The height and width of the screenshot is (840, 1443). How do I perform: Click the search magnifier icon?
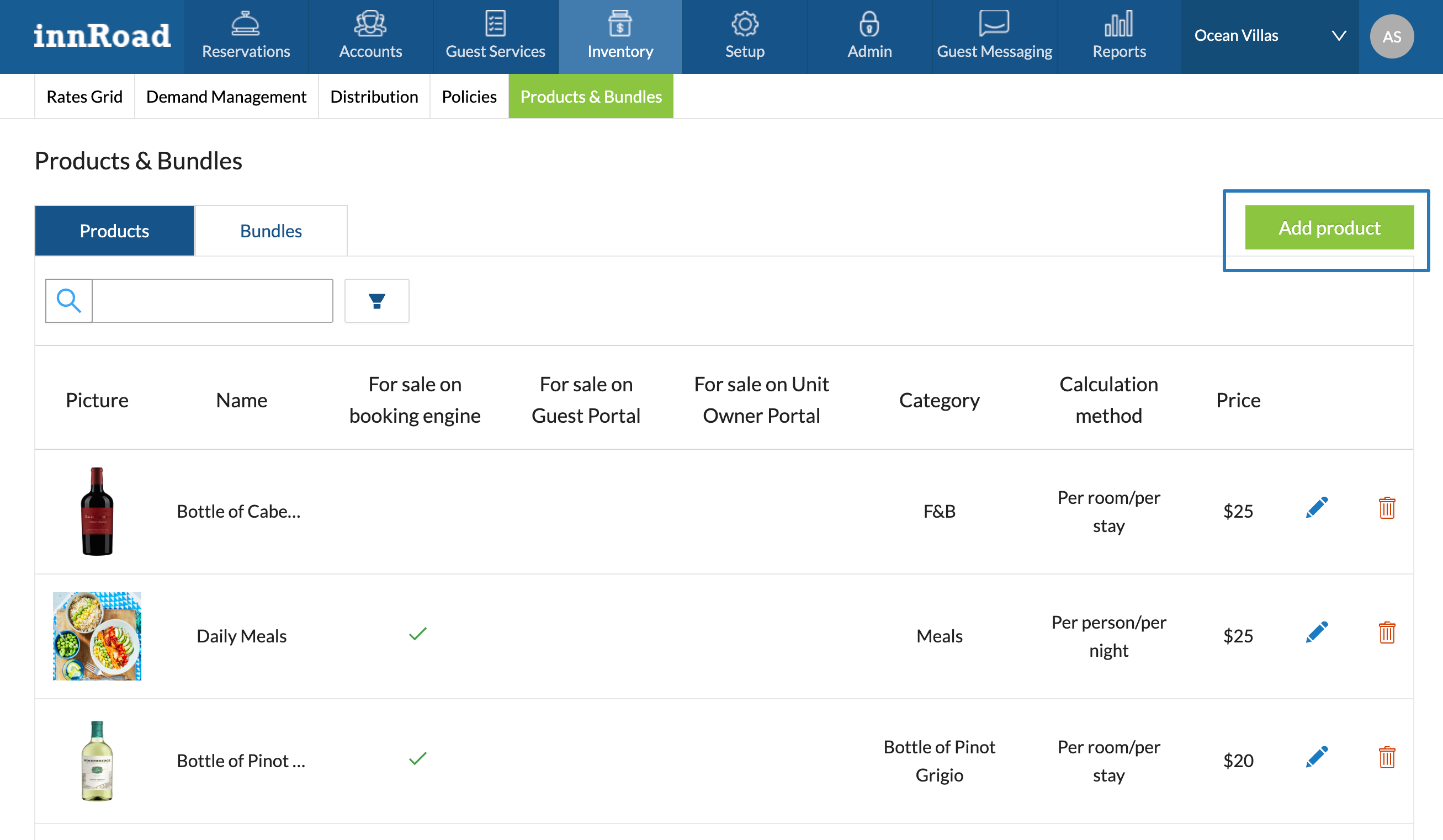click(x=68, y=301)
